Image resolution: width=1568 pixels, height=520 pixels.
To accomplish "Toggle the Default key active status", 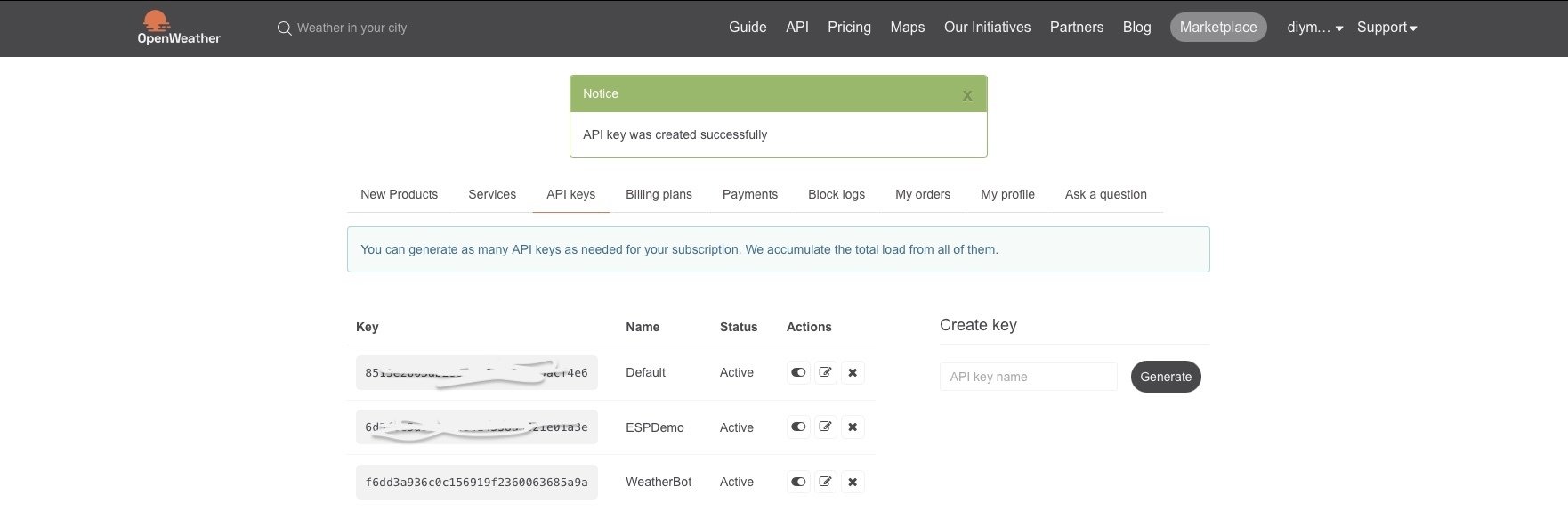I will [x=798, y=372].
